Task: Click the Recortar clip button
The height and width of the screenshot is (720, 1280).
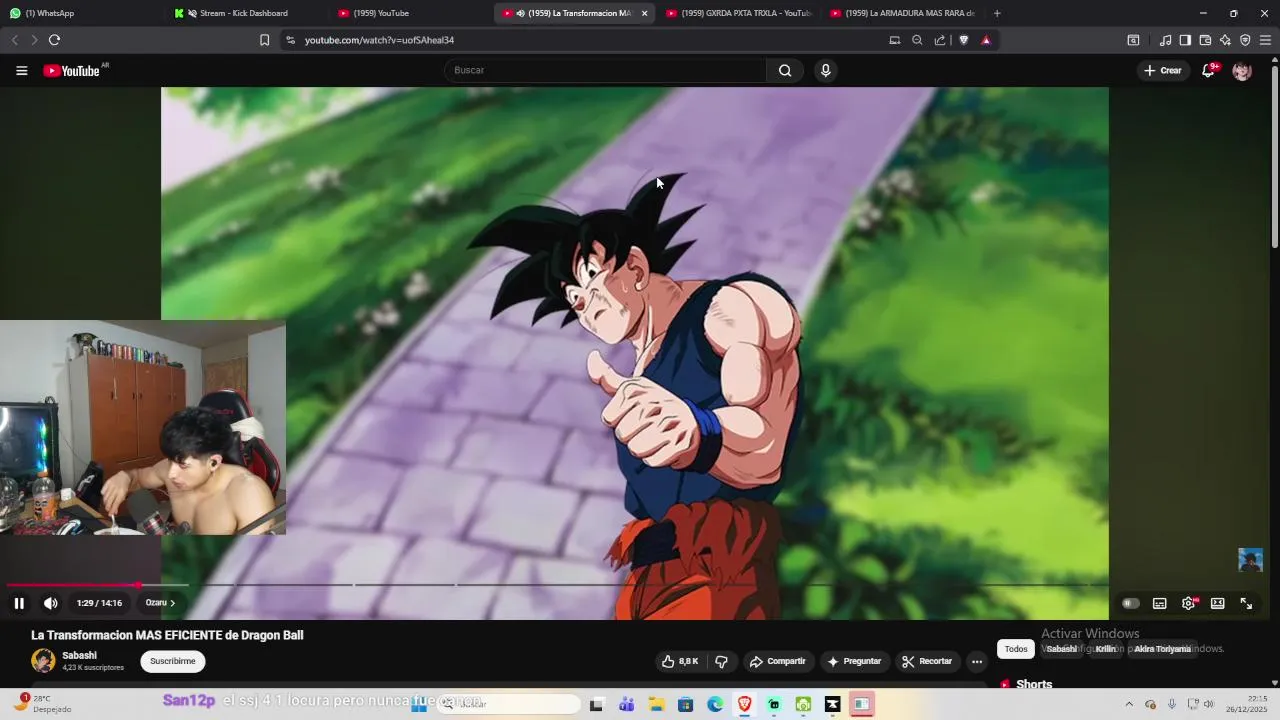Action: coord(926,661)
